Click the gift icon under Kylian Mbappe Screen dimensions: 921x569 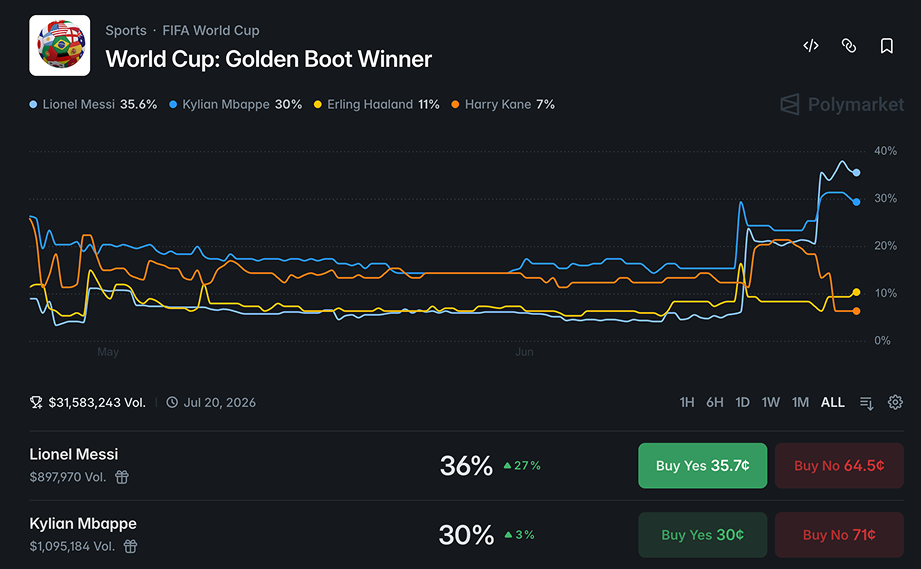coord(130,546)
